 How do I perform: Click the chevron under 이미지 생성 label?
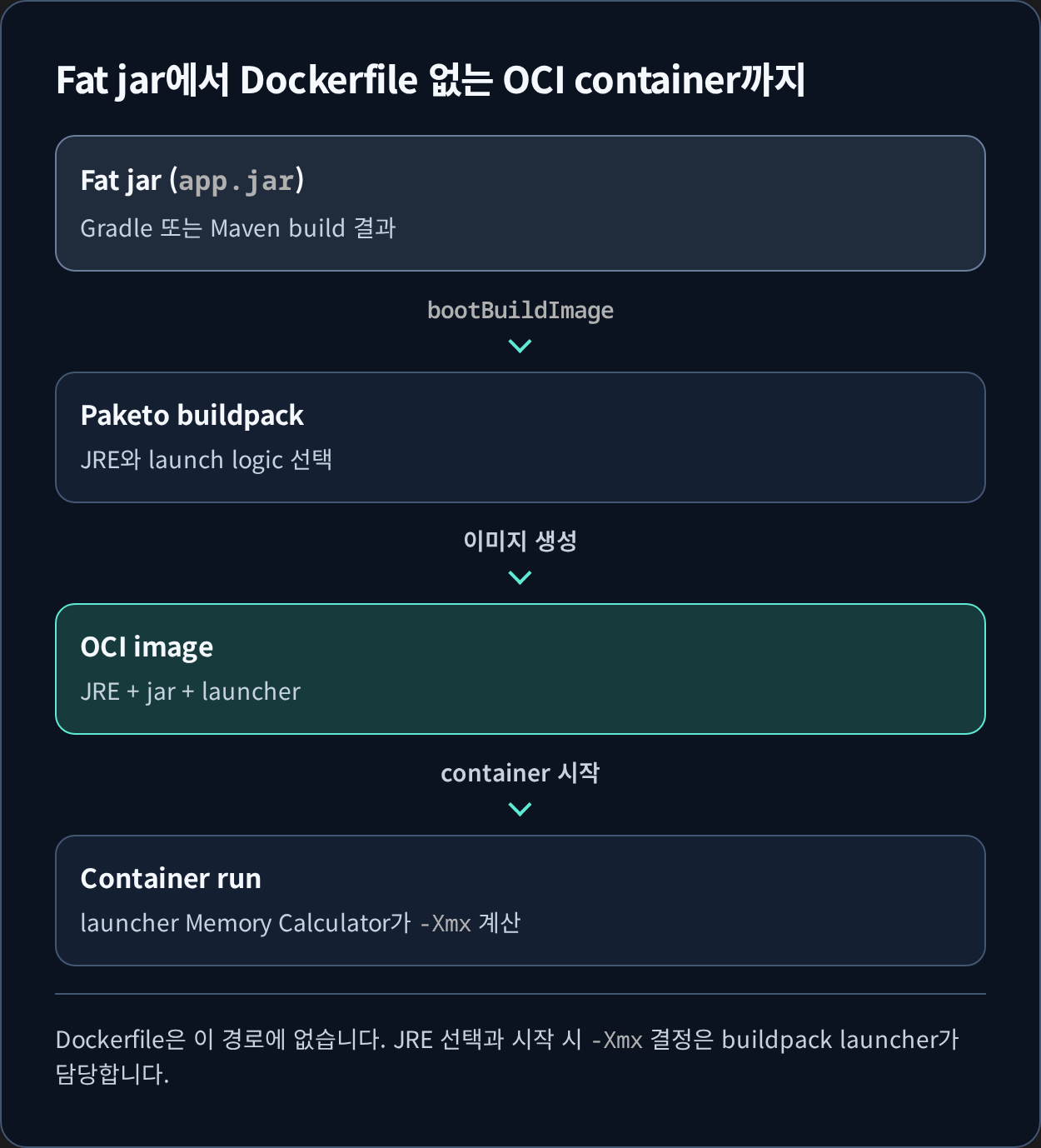click(x=520, y=577)
